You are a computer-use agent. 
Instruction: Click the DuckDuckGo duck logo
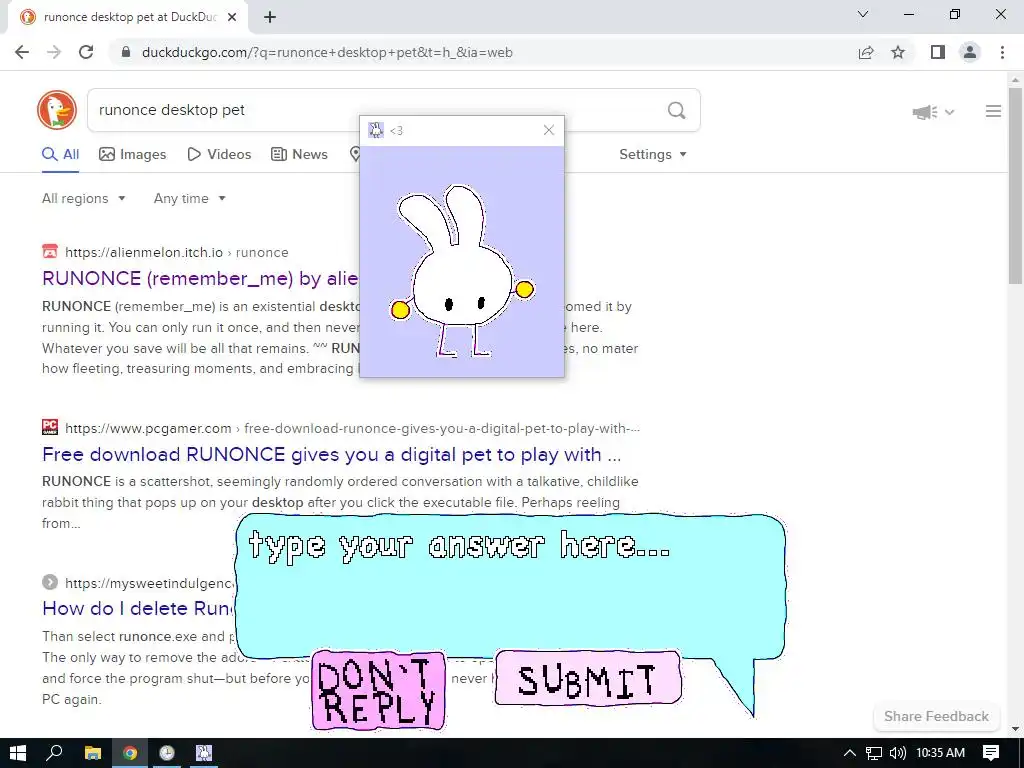(57, 110)
